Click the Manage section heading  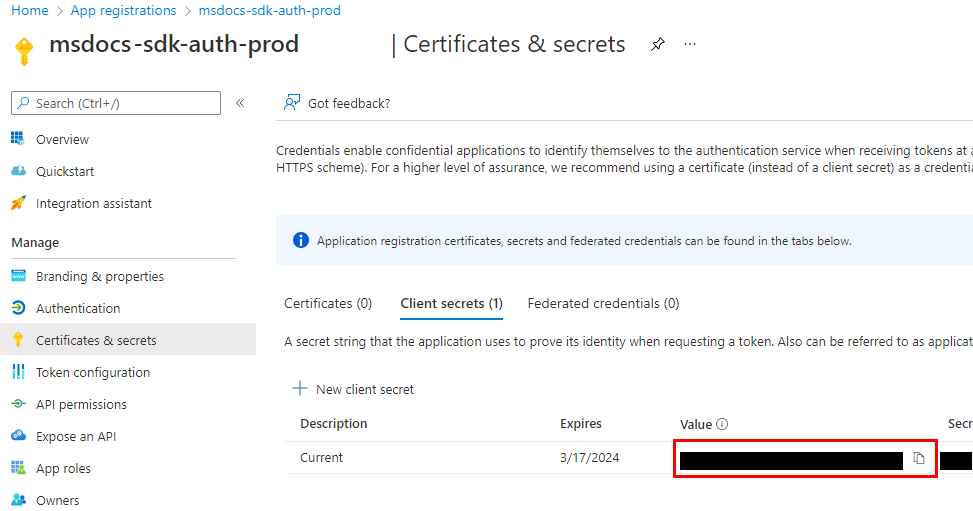(x=35, y=243)
